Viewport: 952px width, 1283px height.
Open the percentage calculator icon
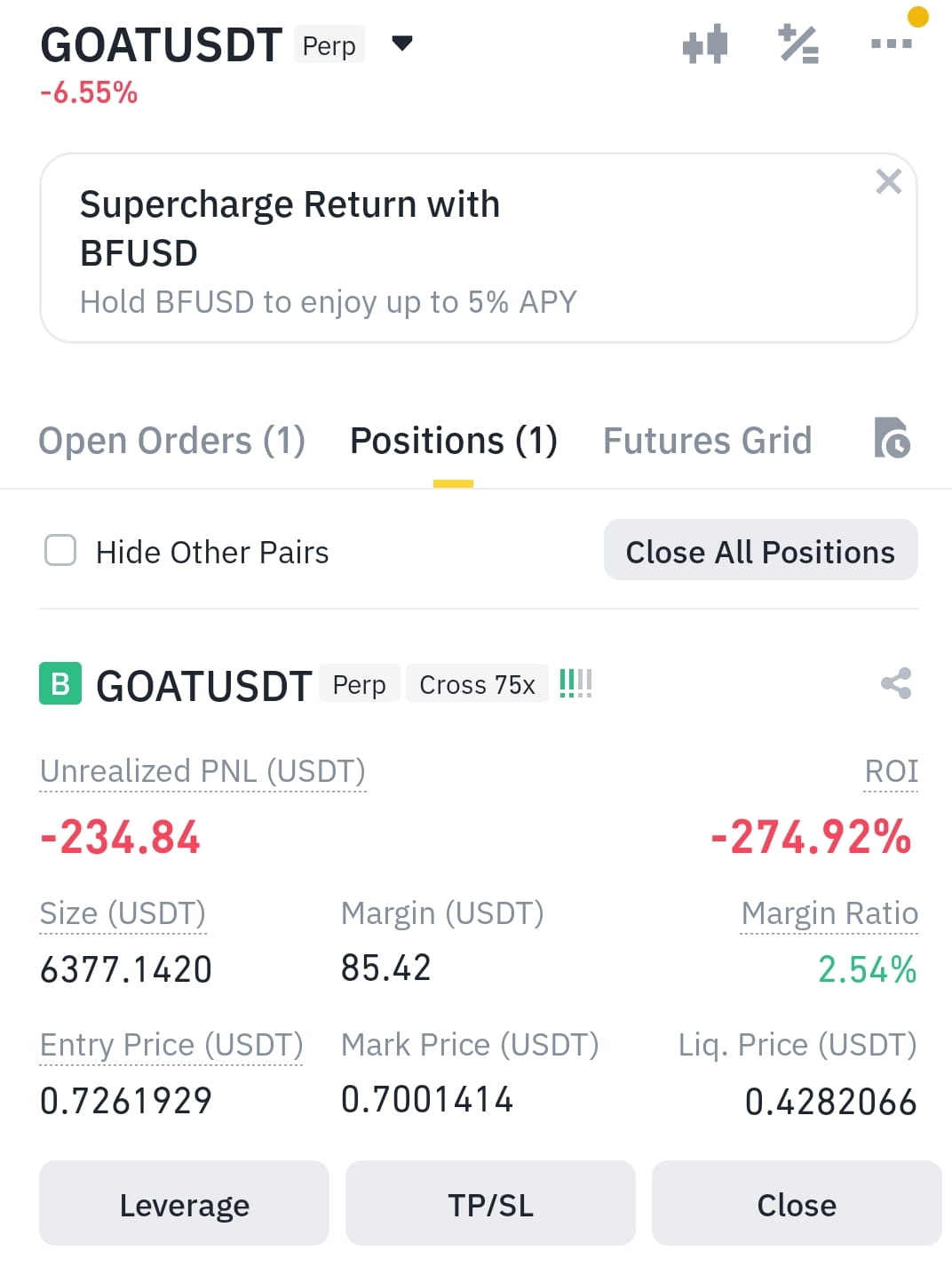point(798,44)
